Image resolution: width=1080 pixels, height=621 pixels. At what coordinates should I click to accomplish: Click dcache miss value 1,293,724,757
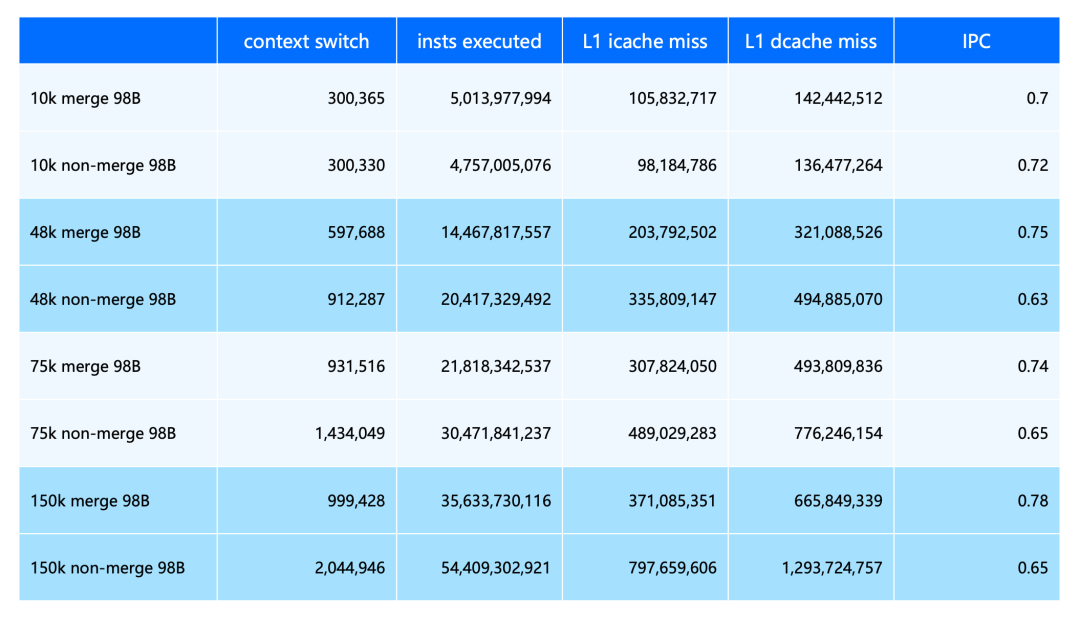pos(832,568)
